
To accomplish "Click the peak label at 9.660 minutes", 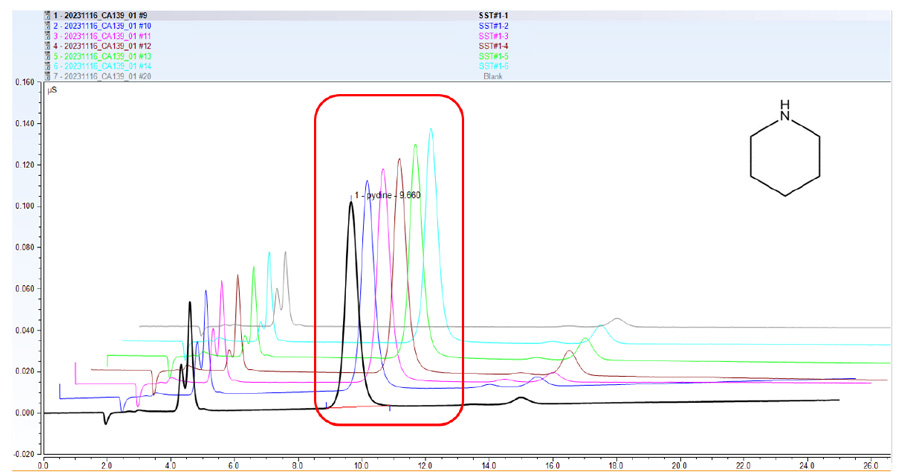I will click(x=388, y=195).
